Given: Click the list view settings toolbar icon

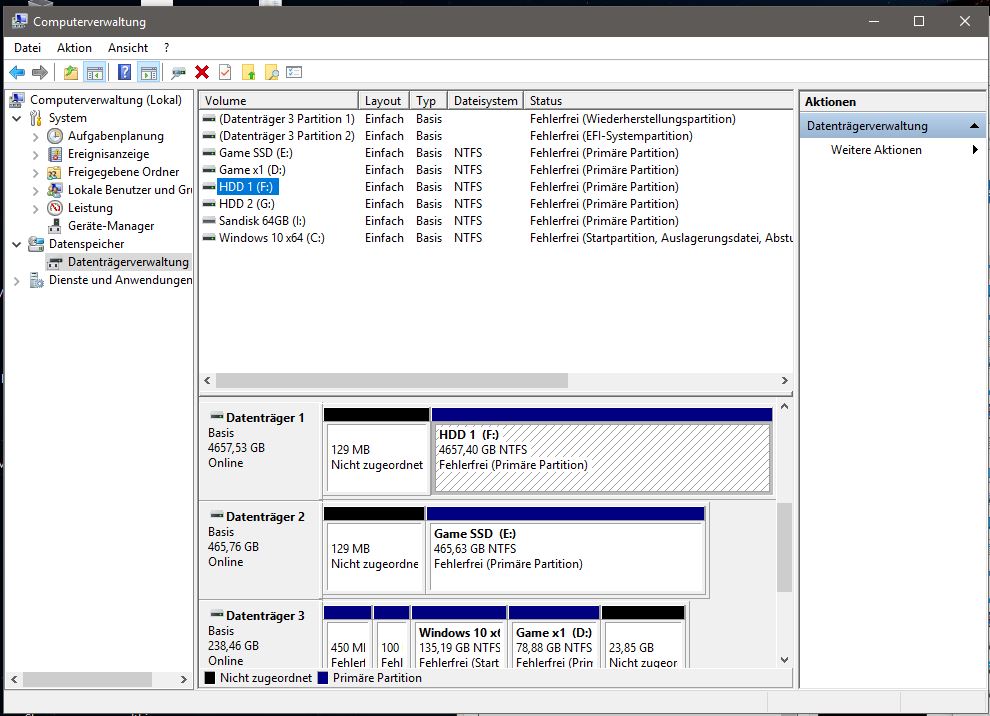Looking at the screenshot, I should (294, 73).
